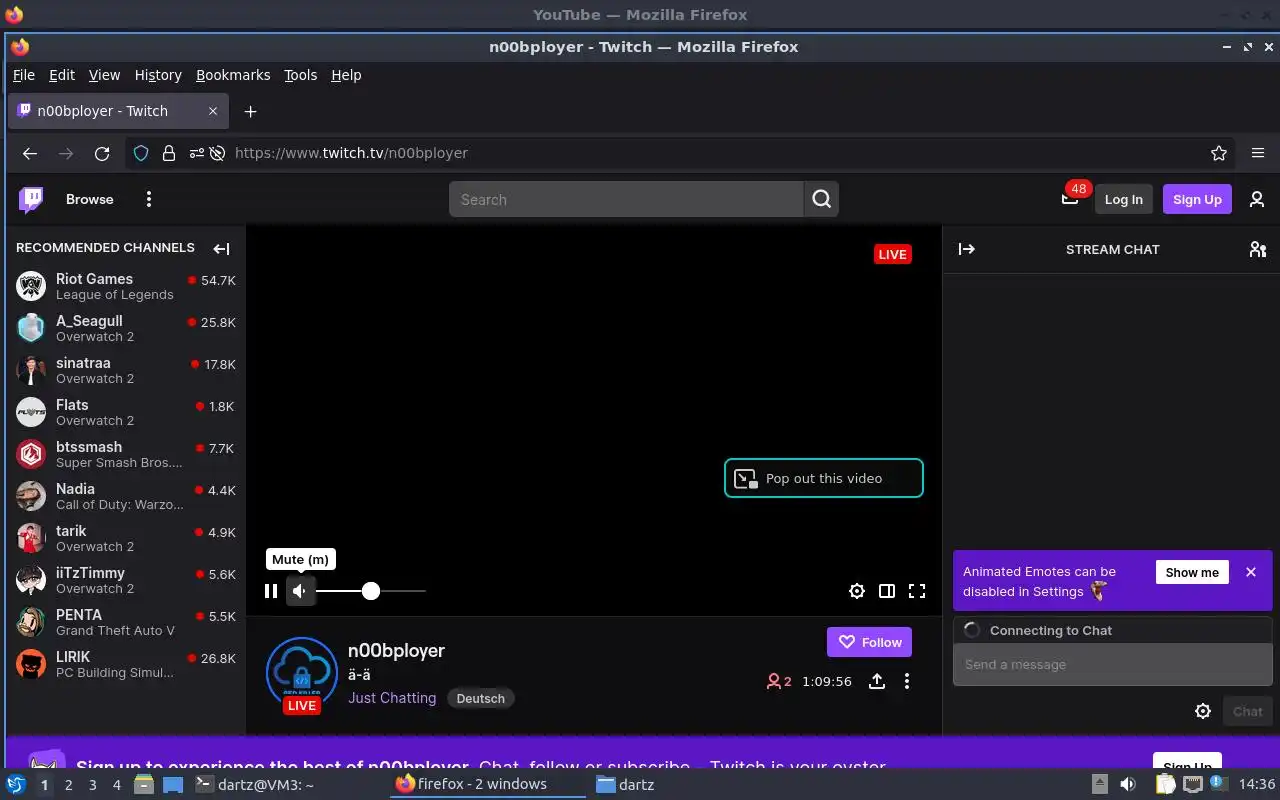Toggle theatre mode on the player
Viewport: 1280px width, 800px height.
tap(887, 591)
